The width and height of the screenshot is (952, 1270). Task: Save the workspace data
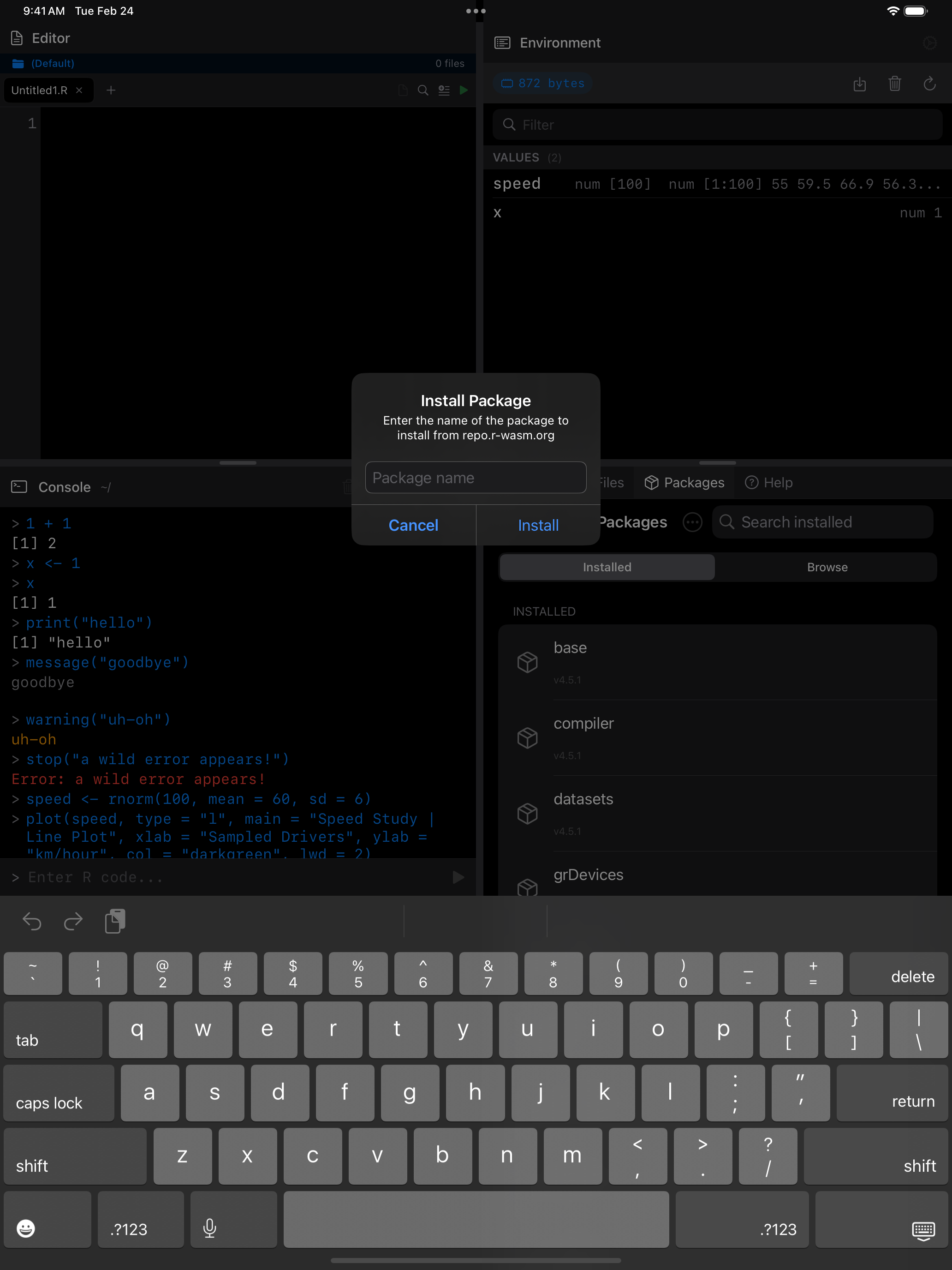(x=860, y=84)
